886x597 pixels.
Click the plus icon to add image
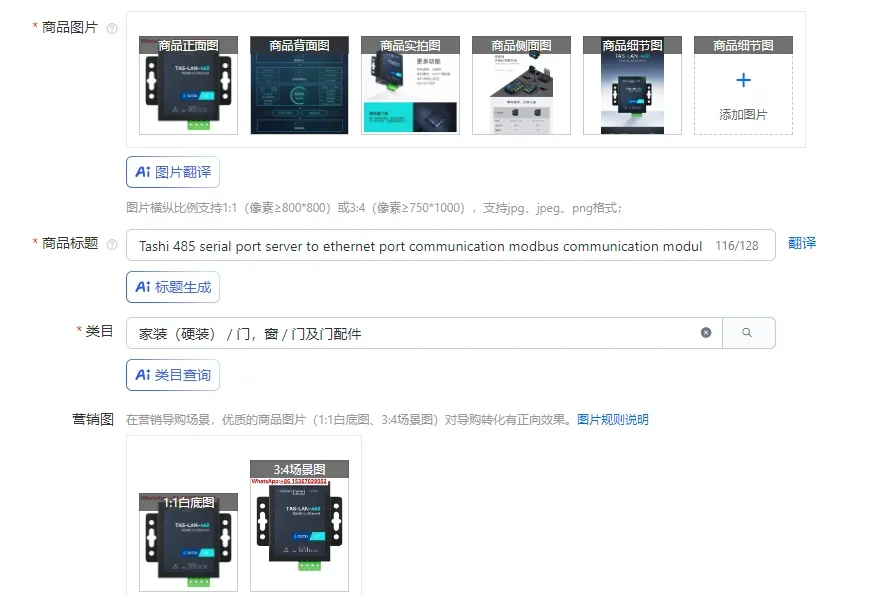coord(744,80)
